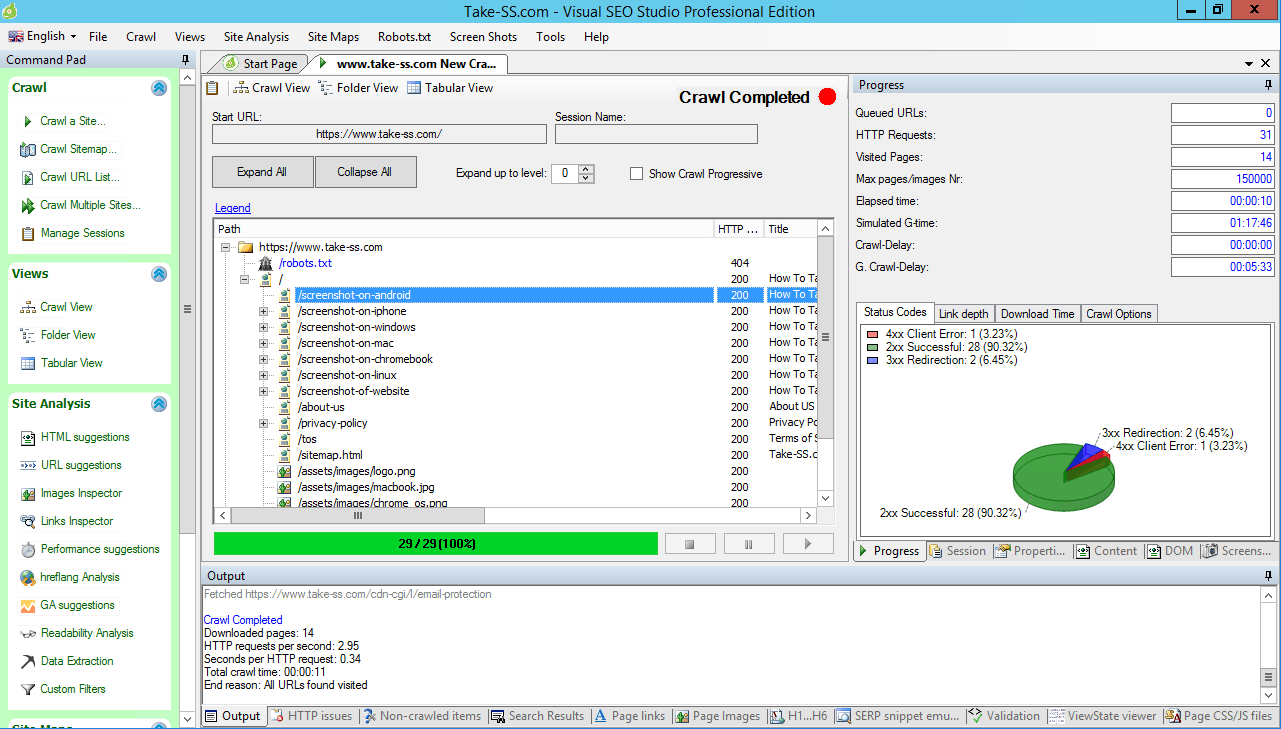Select Crawl View in crawl toolbar

pos(272,88)
